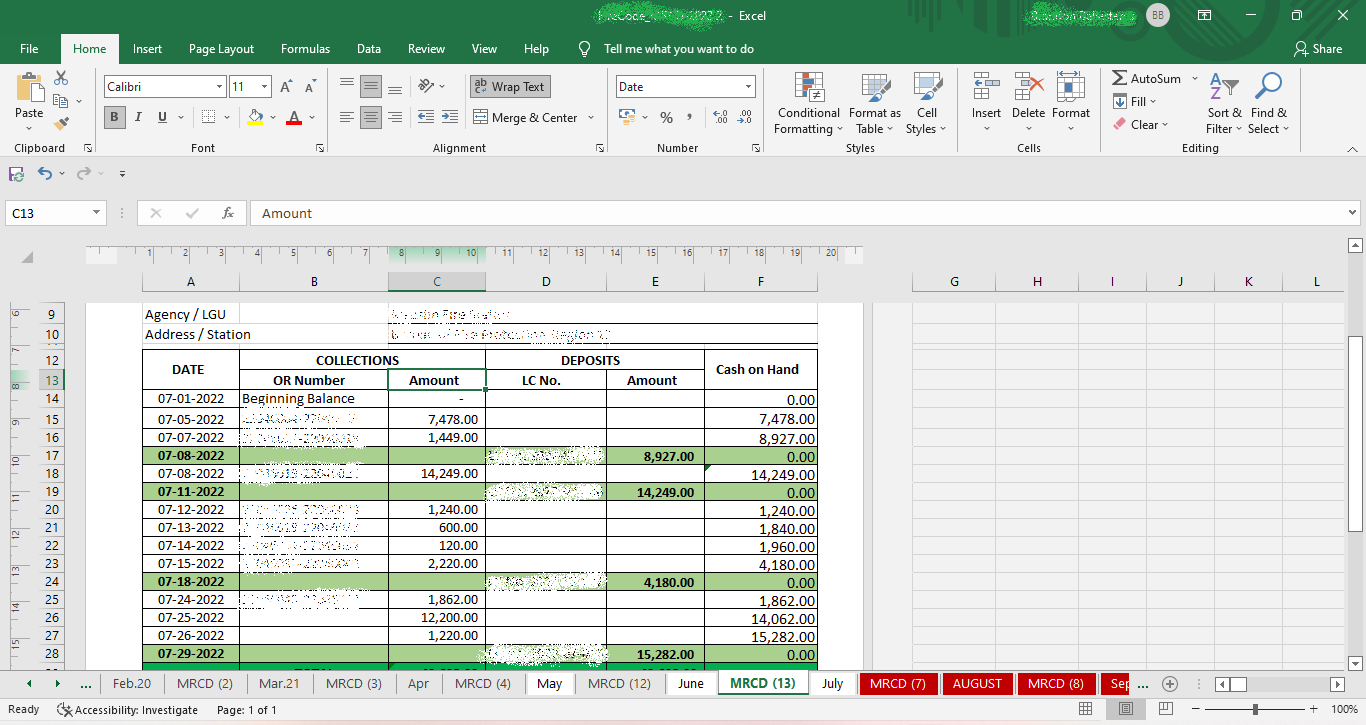Click Decrease Decimal icon

tap(744, 117)
